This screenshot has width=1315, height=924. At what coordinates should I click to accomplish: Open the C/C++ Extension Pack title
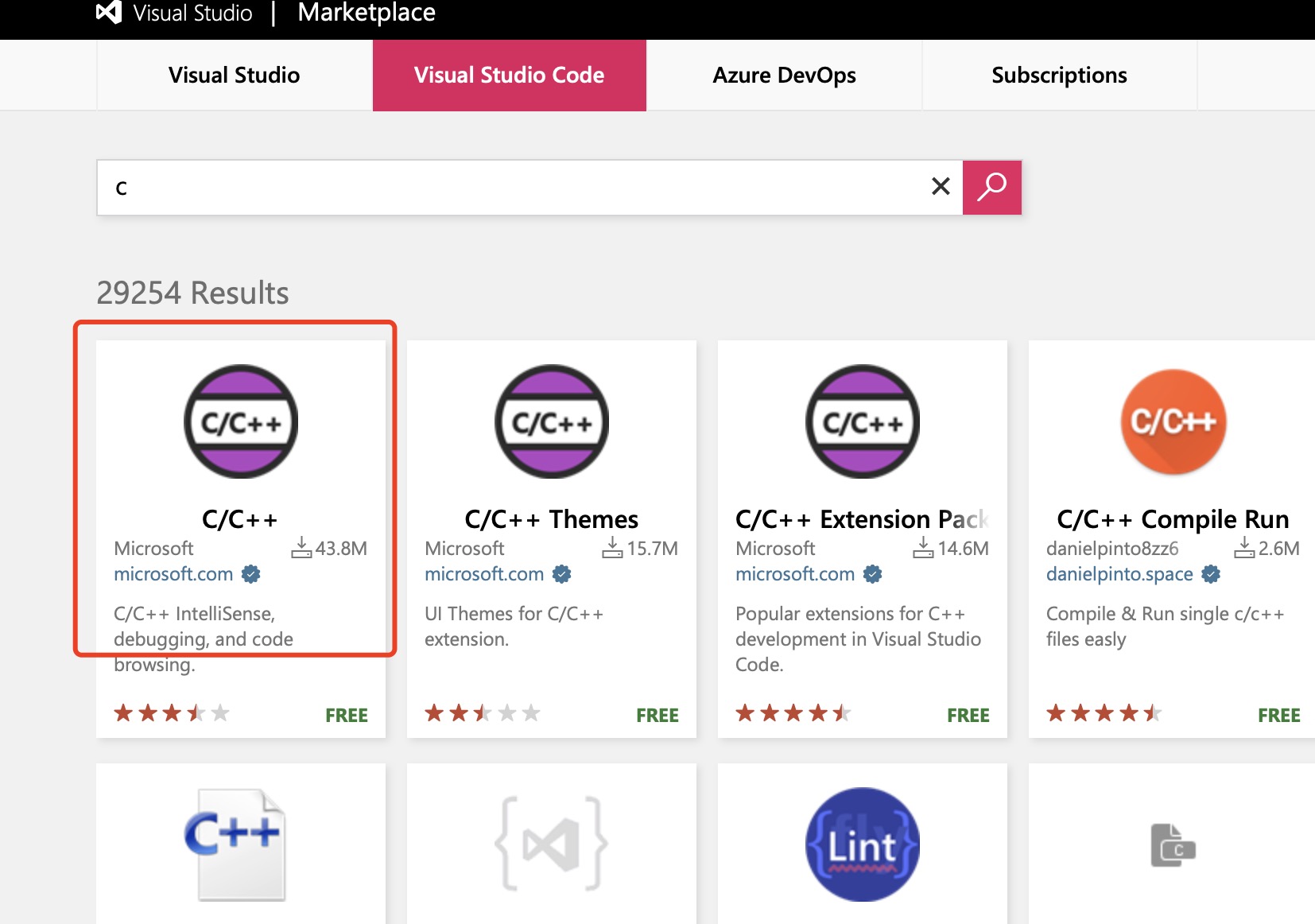[x=862, y=519]
